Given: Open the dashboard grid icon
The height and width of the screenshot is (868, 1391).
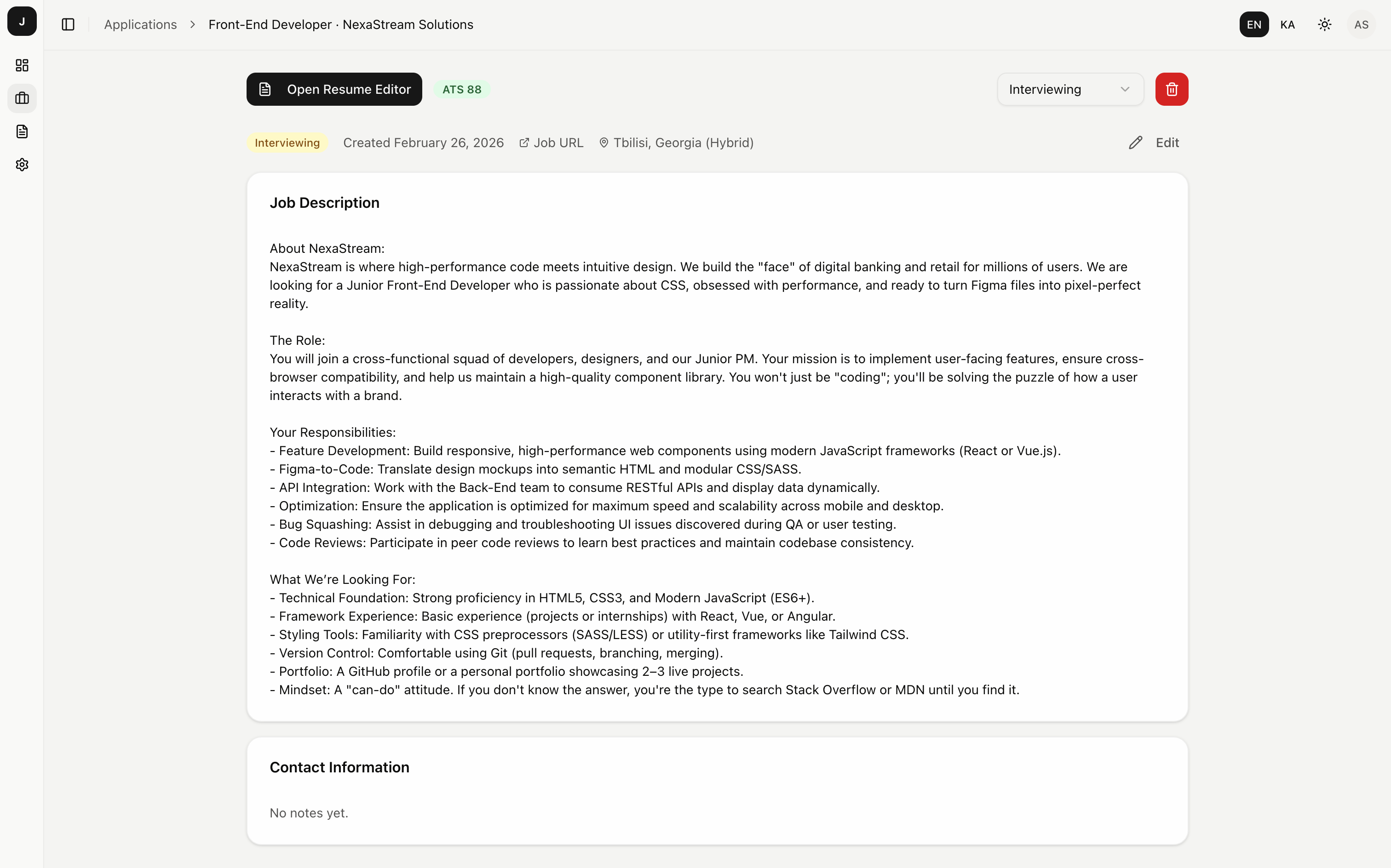Looking at the screenshot, I should (x=22, y=65).
